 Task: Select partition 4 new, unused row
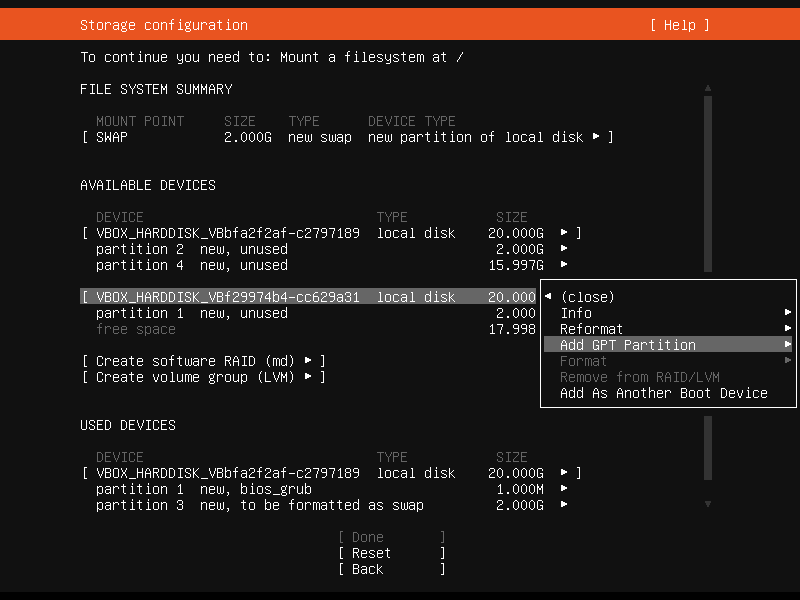[331, 265]
